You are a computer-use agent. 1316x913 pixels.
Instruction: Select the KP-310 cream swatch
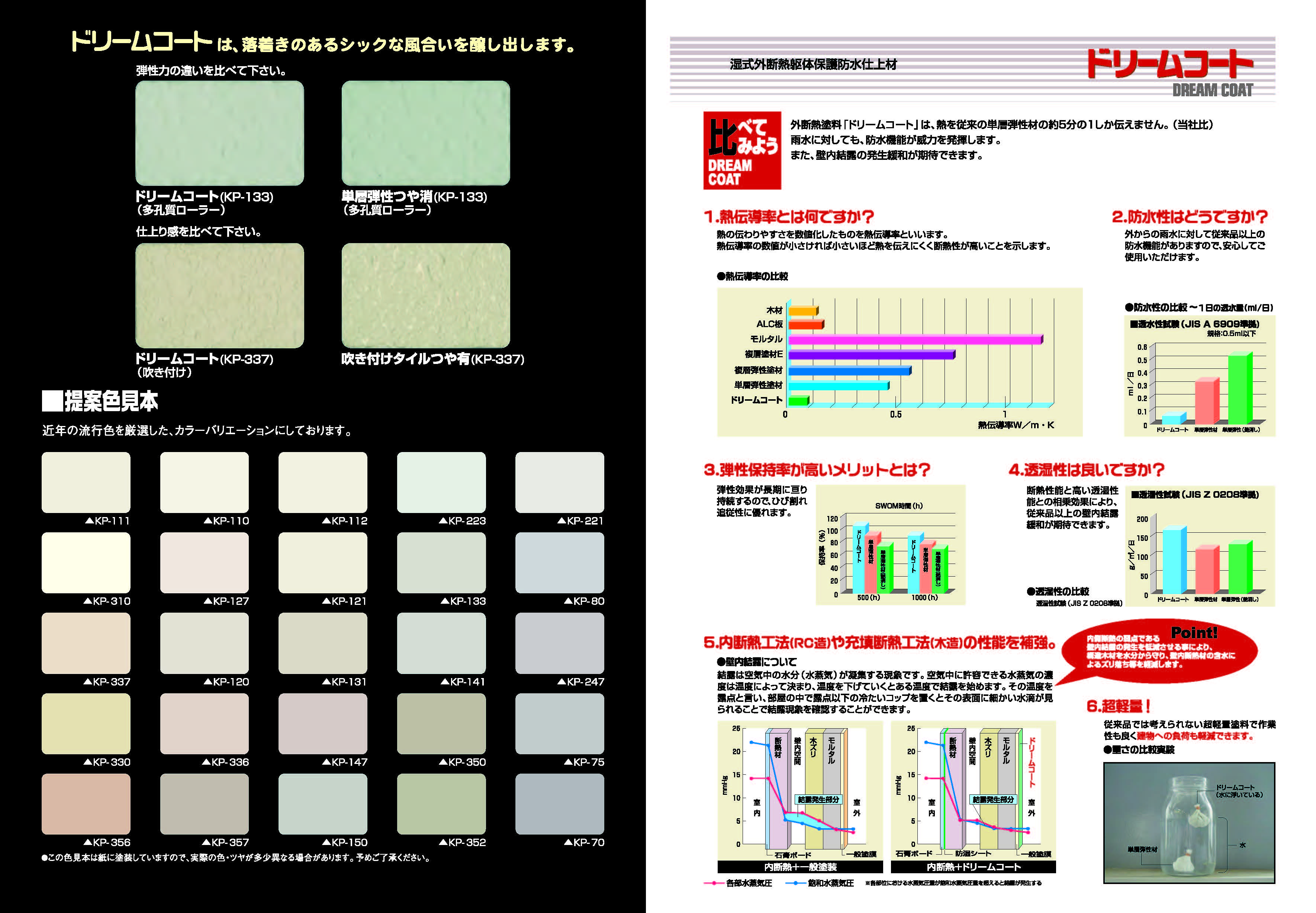(86, 562)
